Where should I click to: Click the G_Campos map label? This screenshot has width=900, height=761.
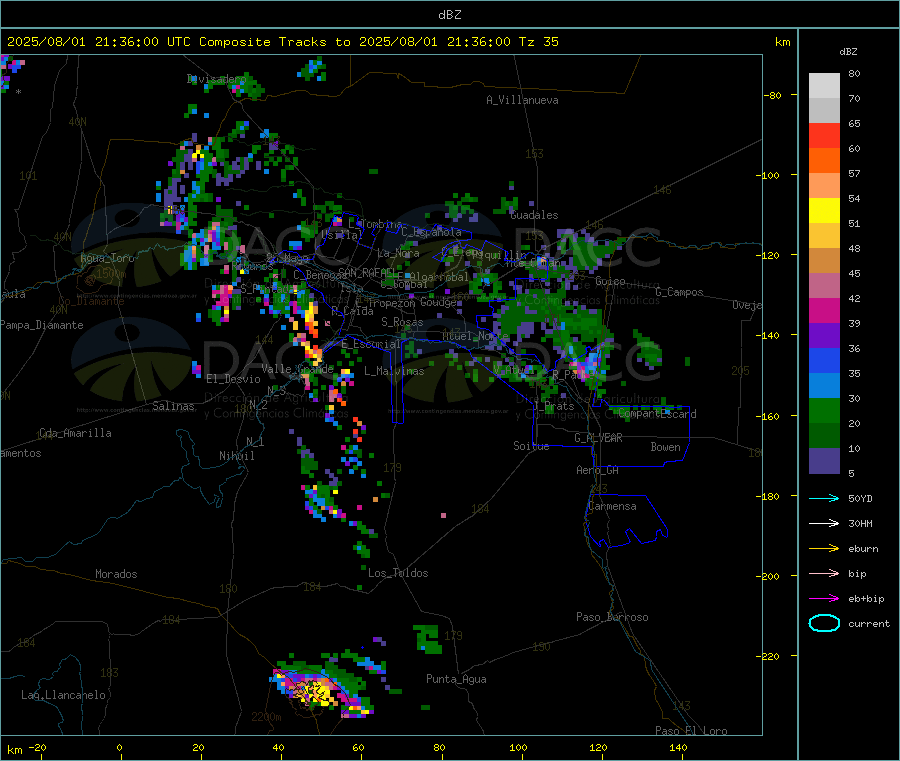tap(679, 292)
